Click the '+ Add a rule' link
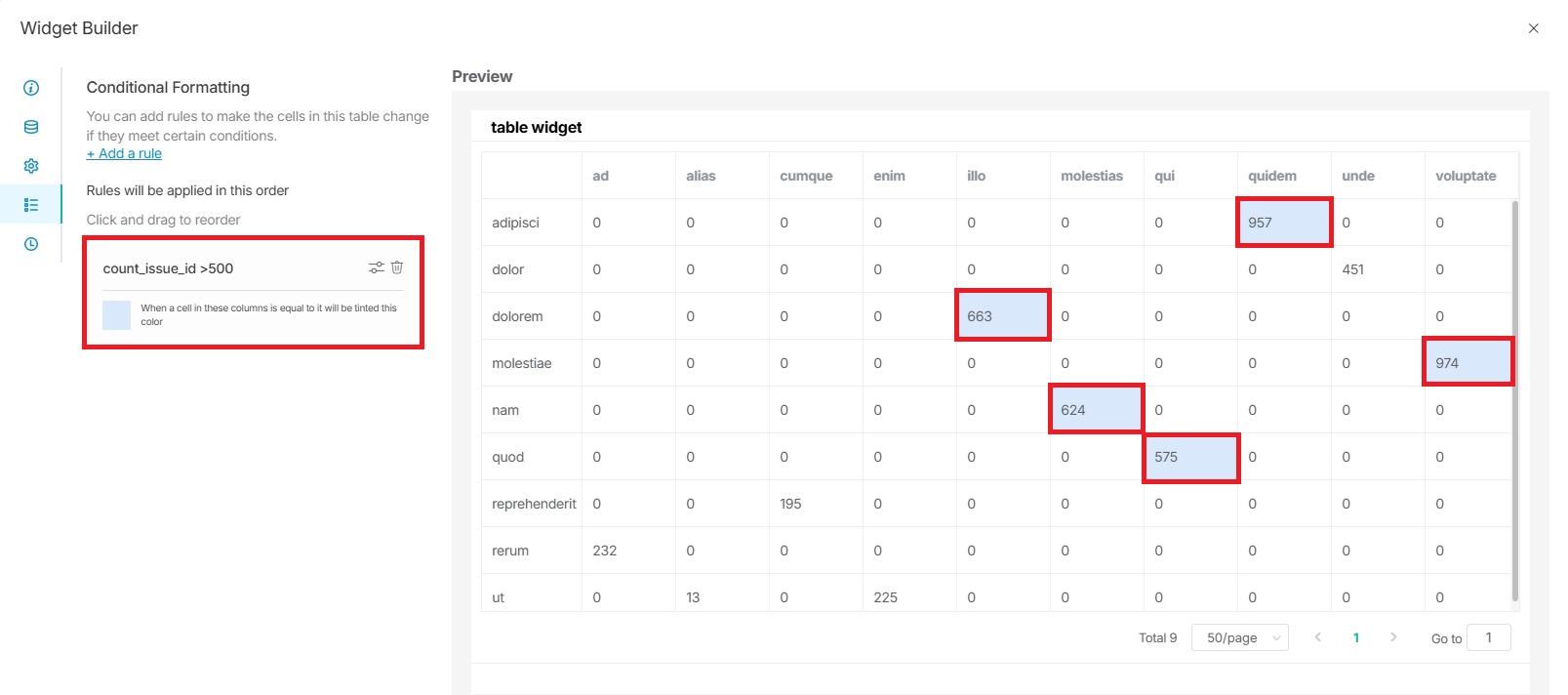Viewport: 1568px width, 695px height. [124, 153]
